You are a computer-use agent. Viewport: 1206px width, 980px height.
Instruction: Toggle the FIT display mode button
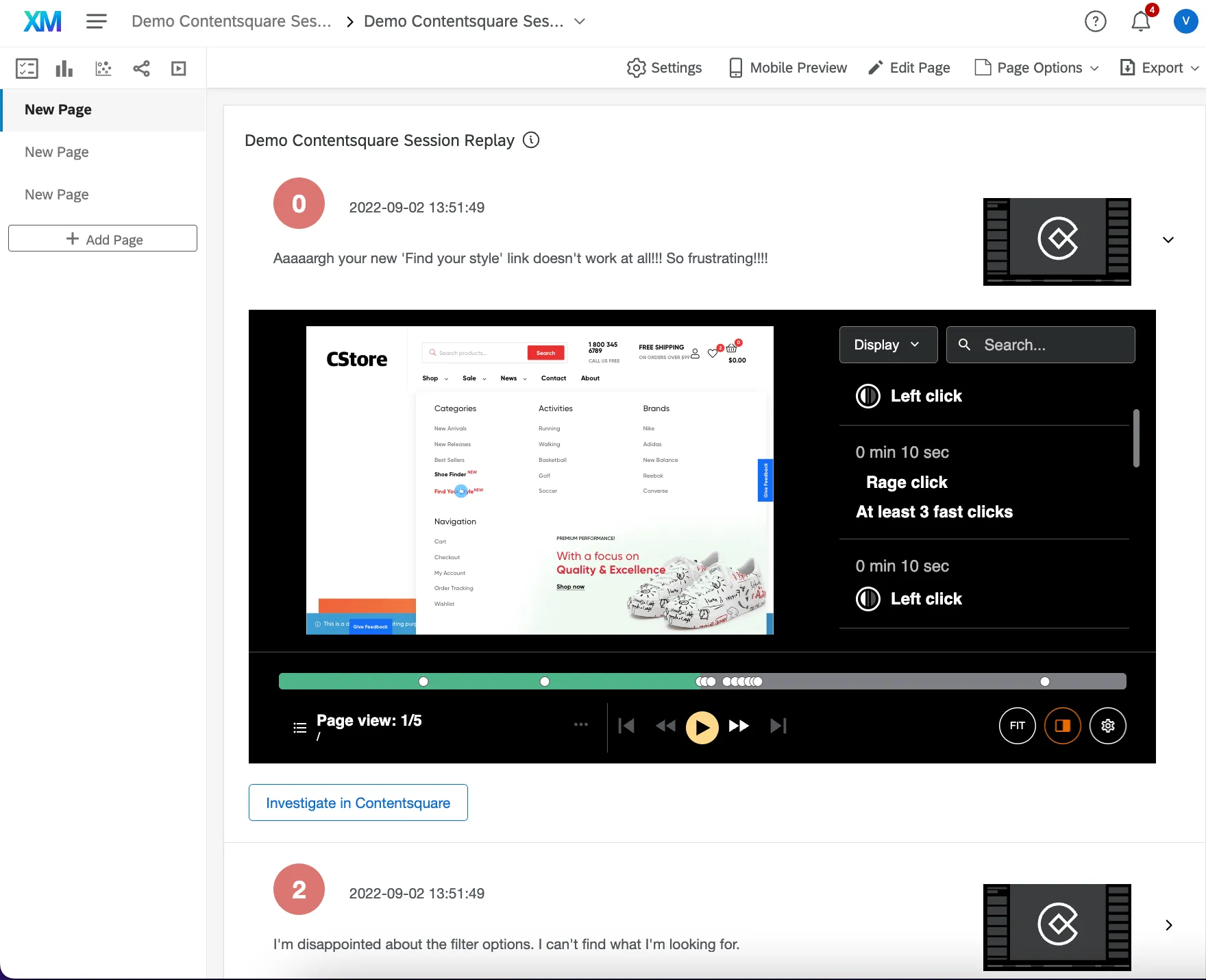click(x=1017, y=726)
